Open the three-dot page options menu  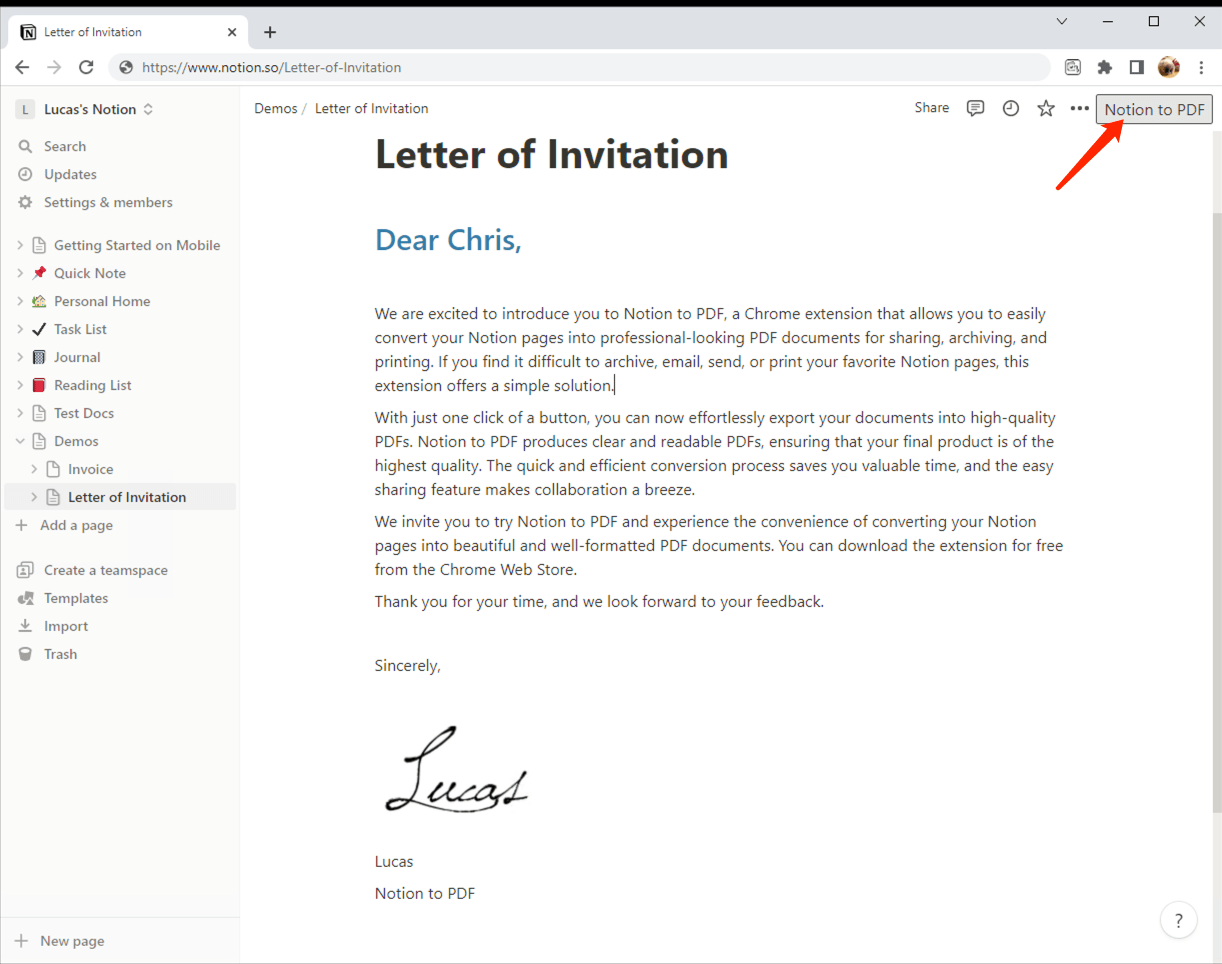(x=1080, y=108)
